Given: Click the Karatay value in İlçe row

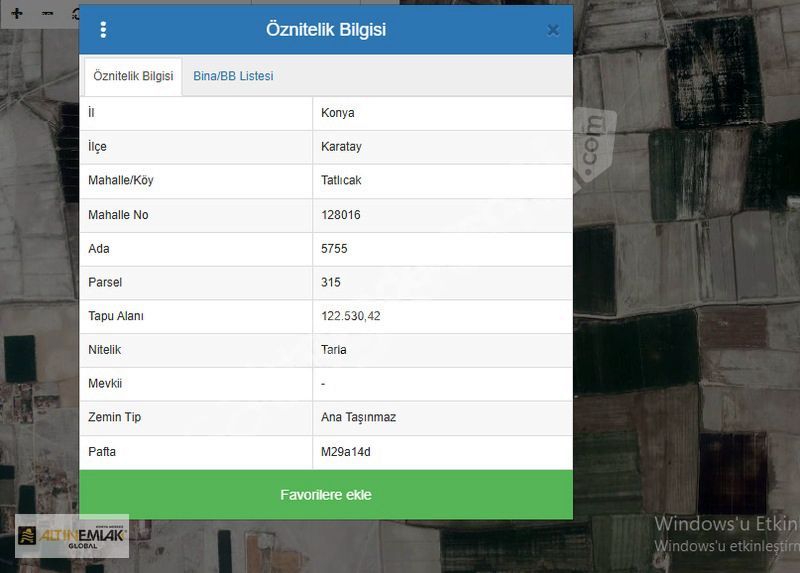Looking at the screenshot, I should pyautogui.click(x=341, y=147).
